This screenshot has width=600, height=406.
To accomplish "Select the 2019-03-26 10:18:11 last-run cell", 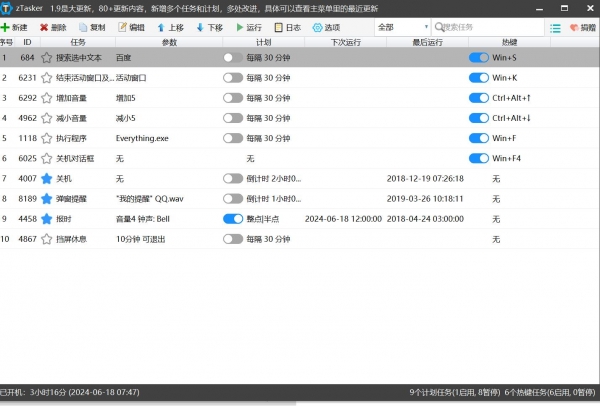I will (425, 199).
